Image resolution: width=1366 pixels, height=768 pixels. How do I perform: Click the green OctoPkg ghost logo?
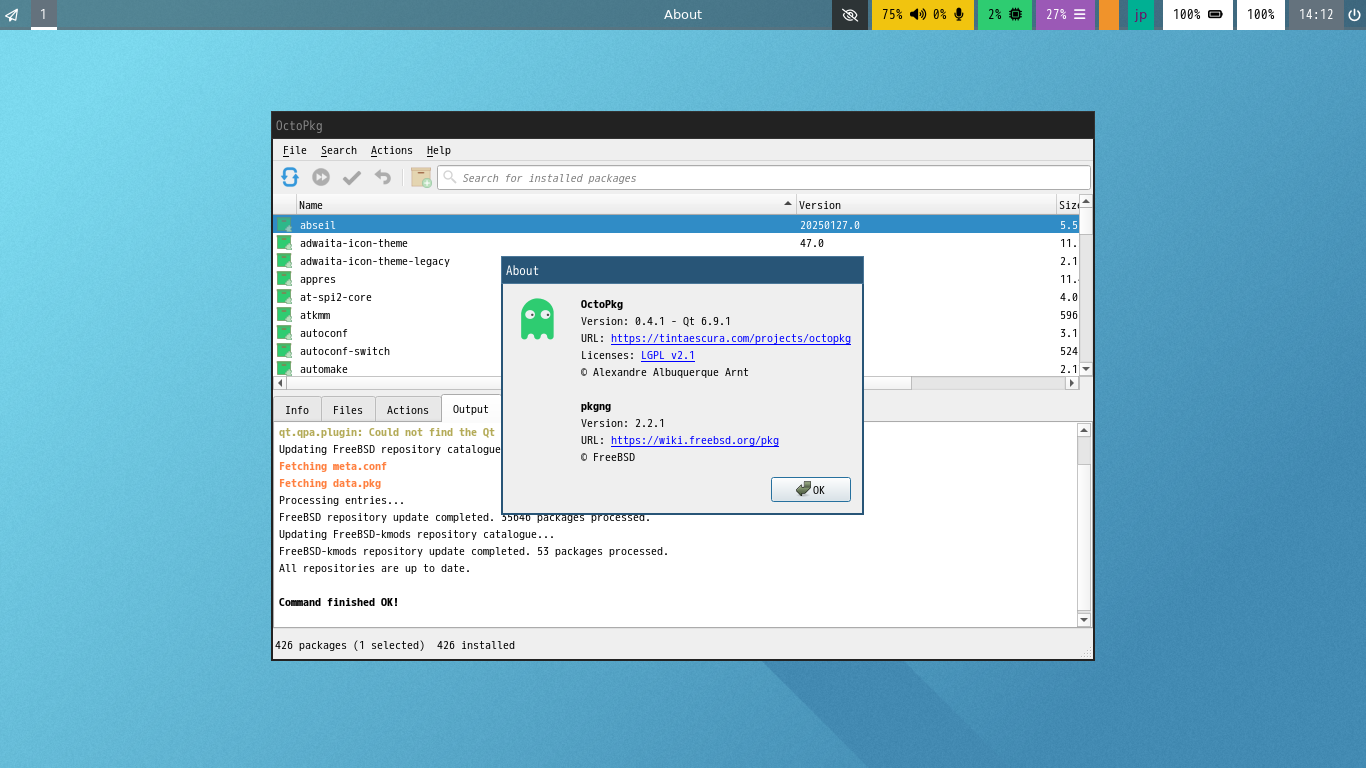click(x=537, y=319)
